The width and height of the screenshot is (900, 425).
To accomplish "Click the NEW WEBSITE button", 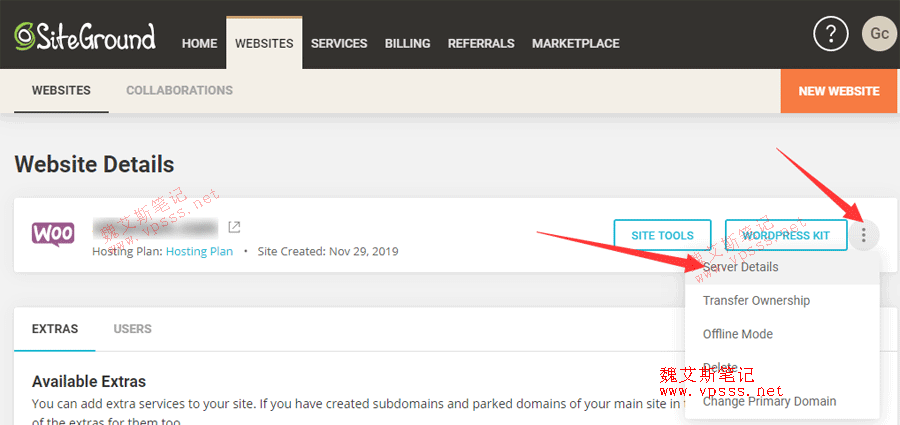I will [x=839, y=91].
